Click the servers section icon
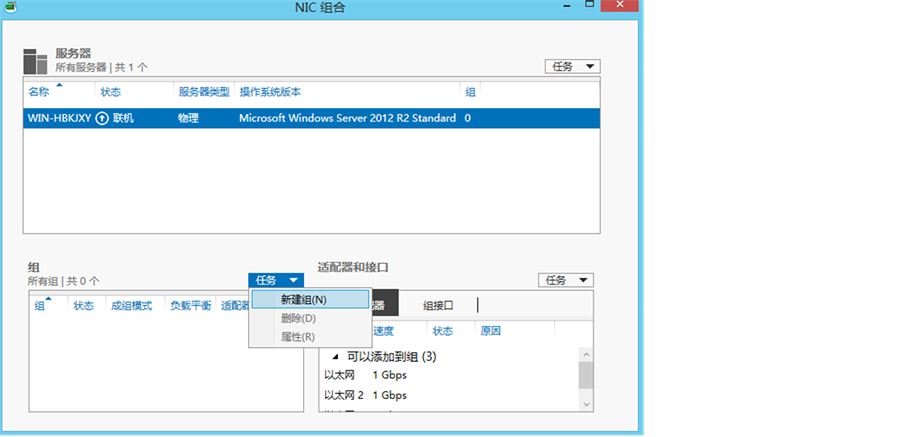 35,61
